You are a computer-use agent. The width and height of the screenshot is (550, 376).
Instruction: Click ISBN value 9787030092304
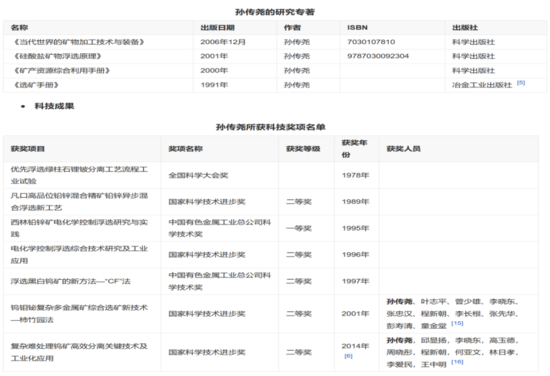pos(378,56)
